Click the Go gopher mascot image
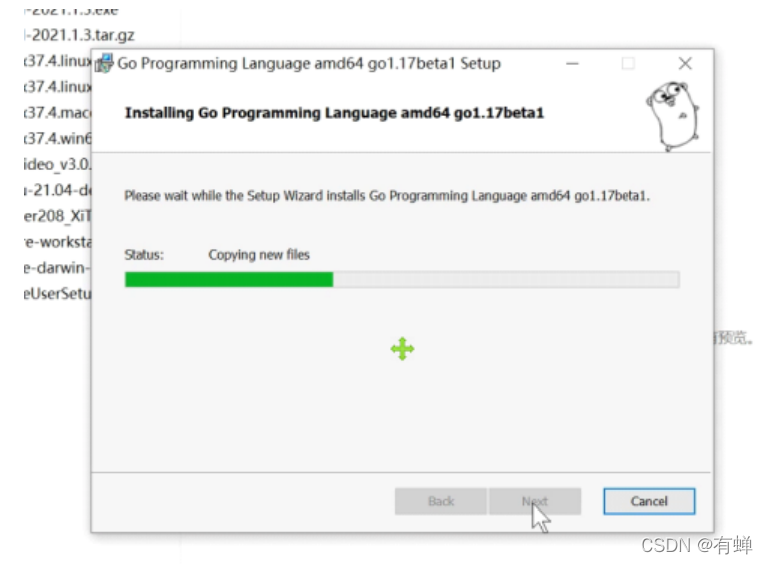The height and width of the screenshot is (564, 768). (673, 116)
